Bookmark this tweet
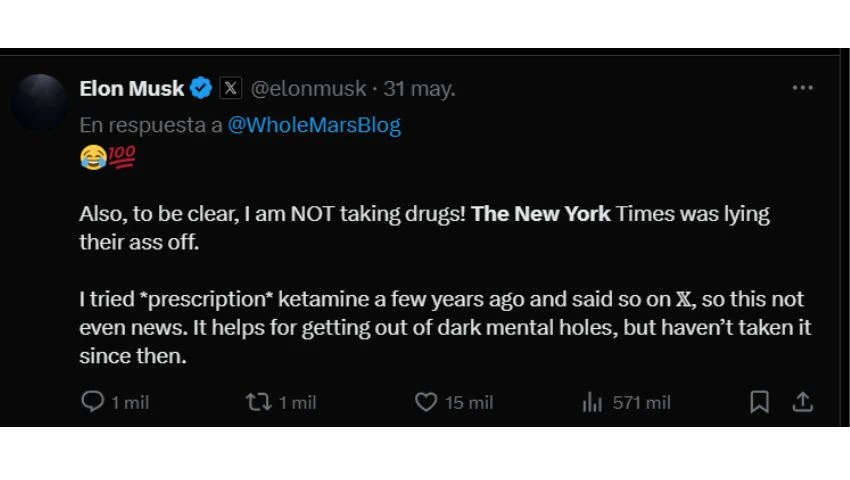This screenshot has width=850, height=480. click(759, 402)
